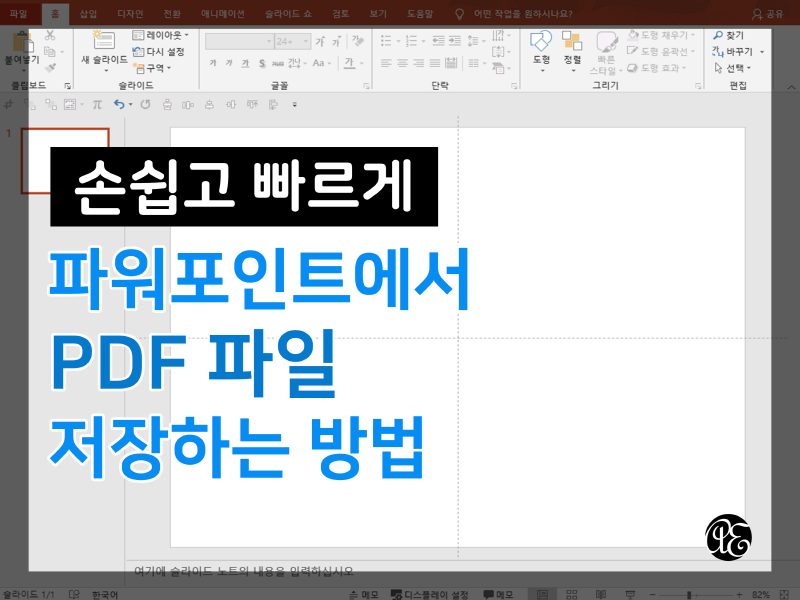The height and width of the screenshot is (600, 800).
Task: Click the 붙여넣기 paste clipboard icon
Action: tap(23, 42)
